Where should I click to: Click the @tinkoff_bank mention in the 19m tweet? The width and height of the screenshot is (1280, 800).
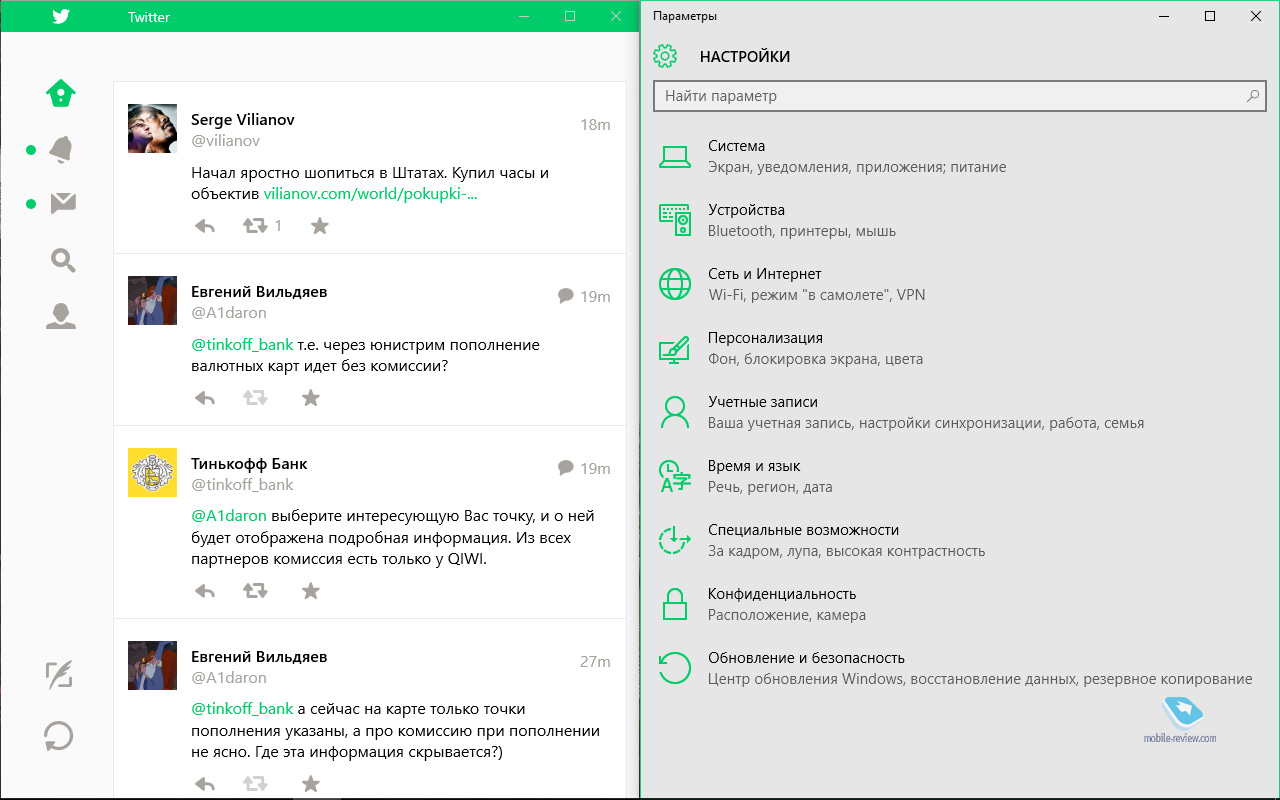point(243,345)
